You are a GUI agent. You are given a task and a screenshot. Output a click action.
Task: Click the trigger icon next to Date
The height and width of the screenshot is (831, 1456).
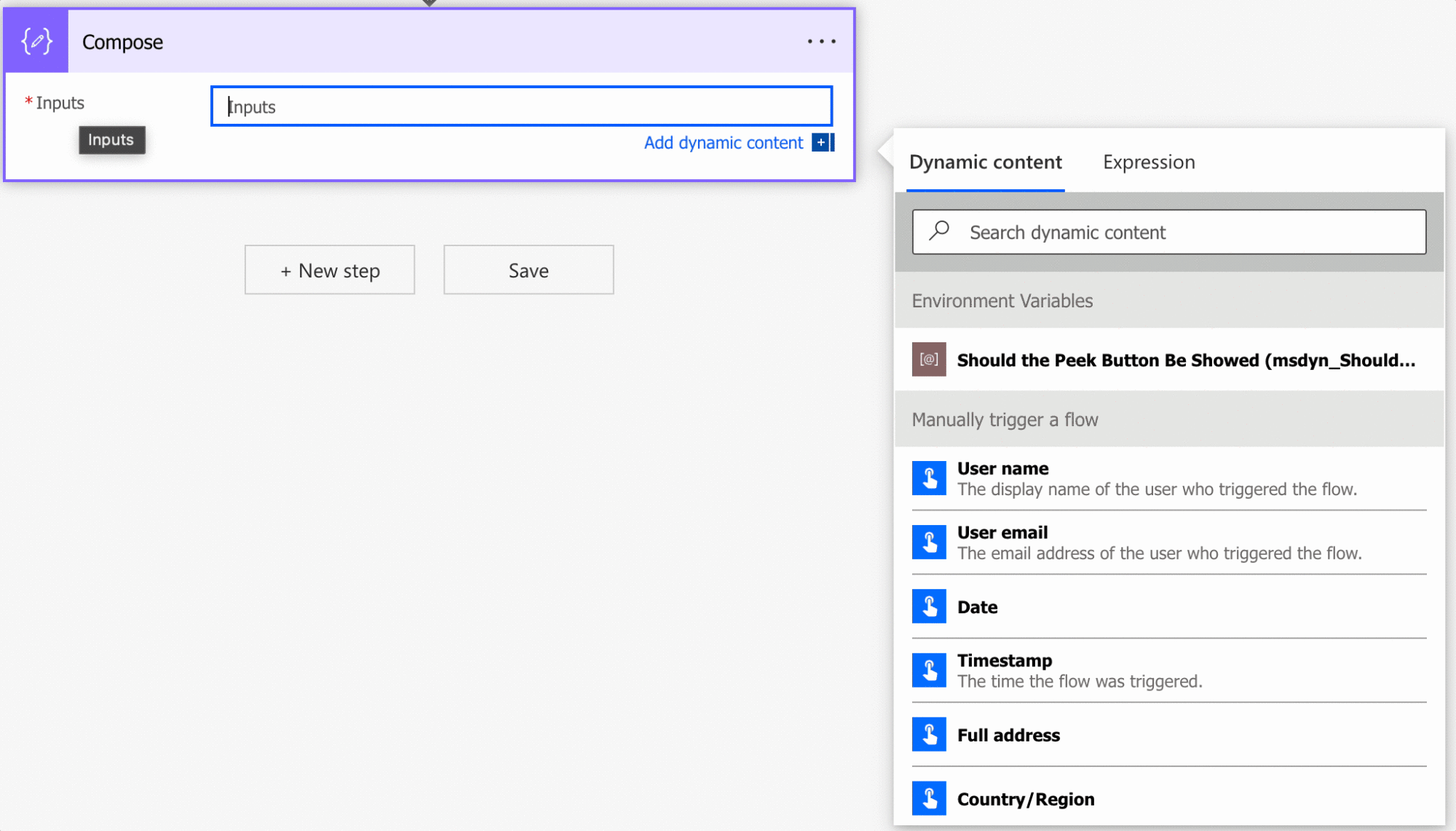pos(929,606)
